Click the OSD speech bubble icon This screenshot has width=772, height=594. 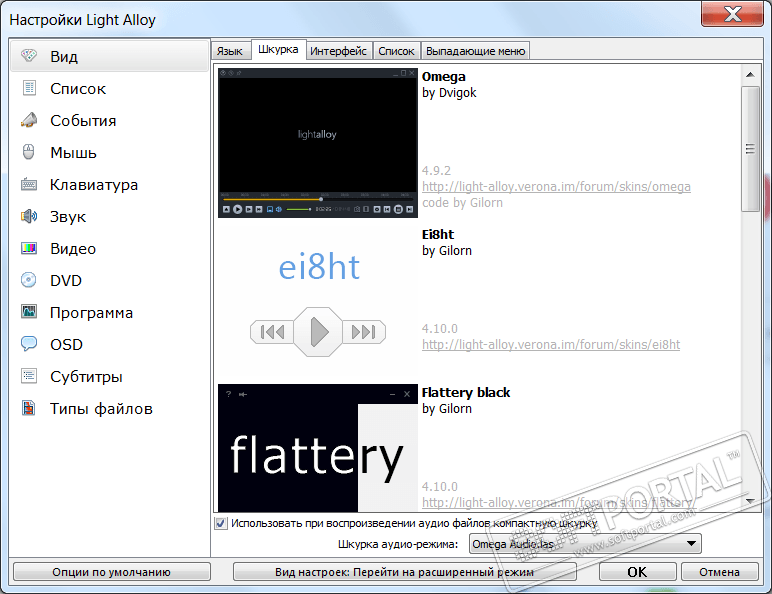[29, 343]
